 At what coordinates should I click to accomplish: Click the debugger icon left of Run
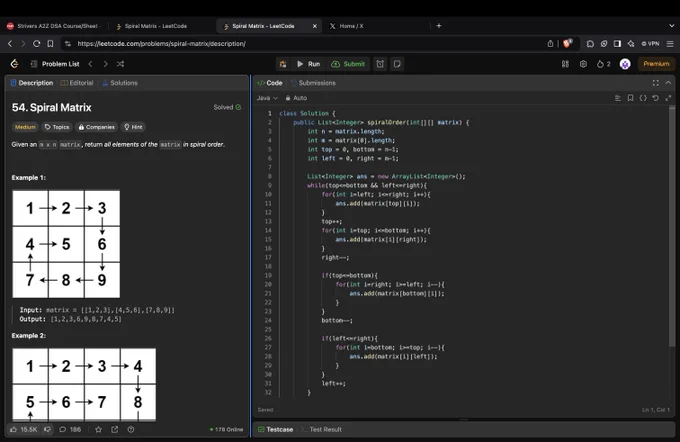pyautogui.click(x=283, y=64)
